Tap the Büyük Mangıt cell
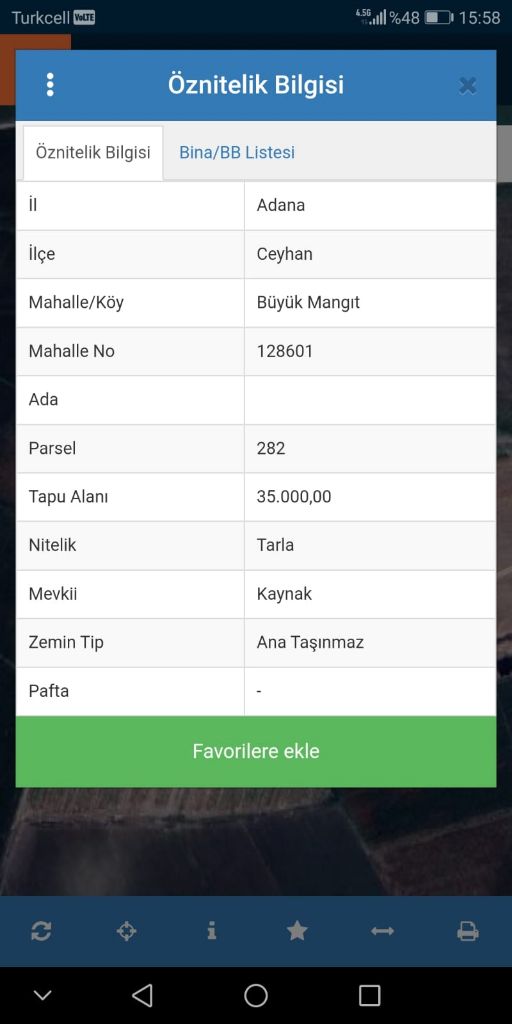This screenshot has height=1024, width=512. click(x=370, y=302)
